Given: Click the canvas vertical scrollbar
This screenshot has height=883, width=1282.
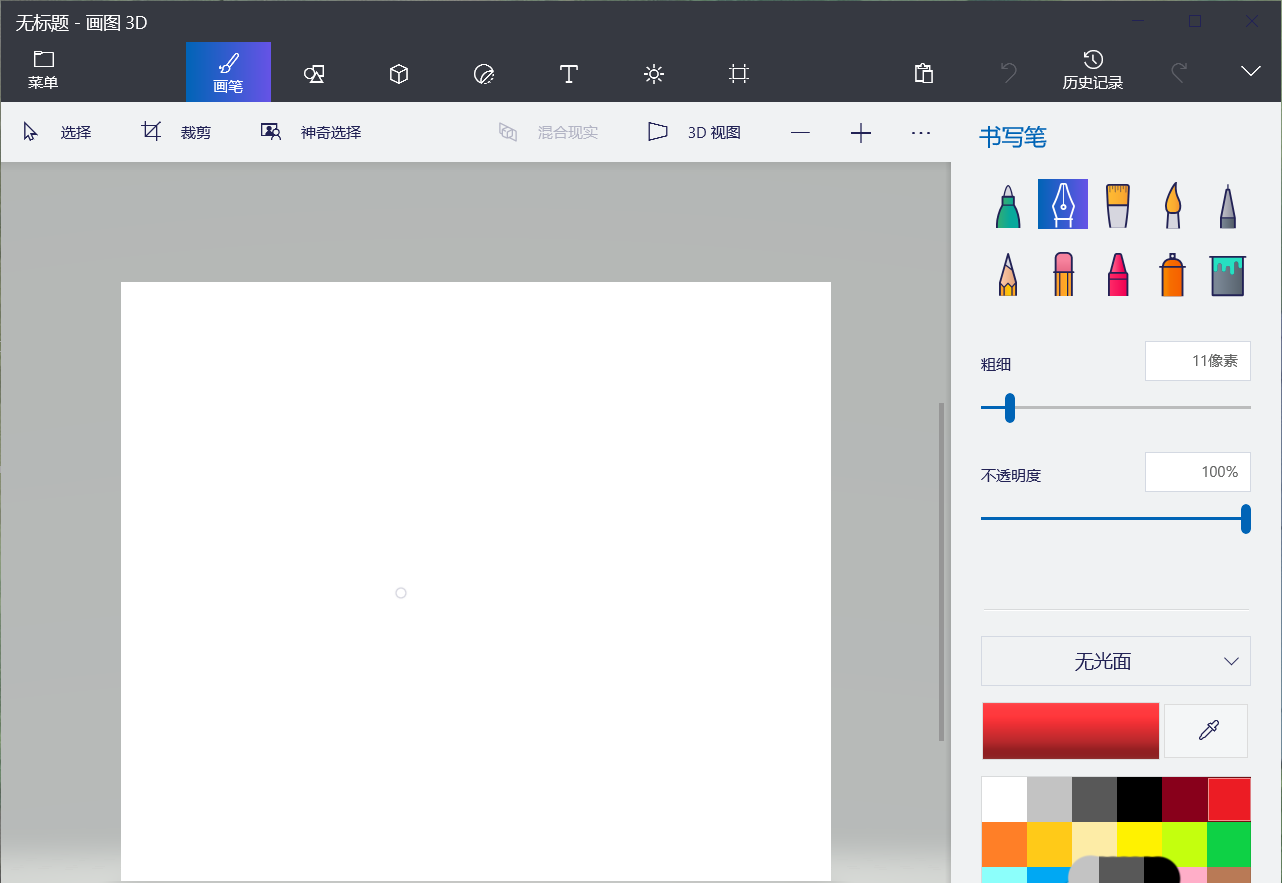Looking at the screenshot, I should pyautogui.click(x=941, y=571).
